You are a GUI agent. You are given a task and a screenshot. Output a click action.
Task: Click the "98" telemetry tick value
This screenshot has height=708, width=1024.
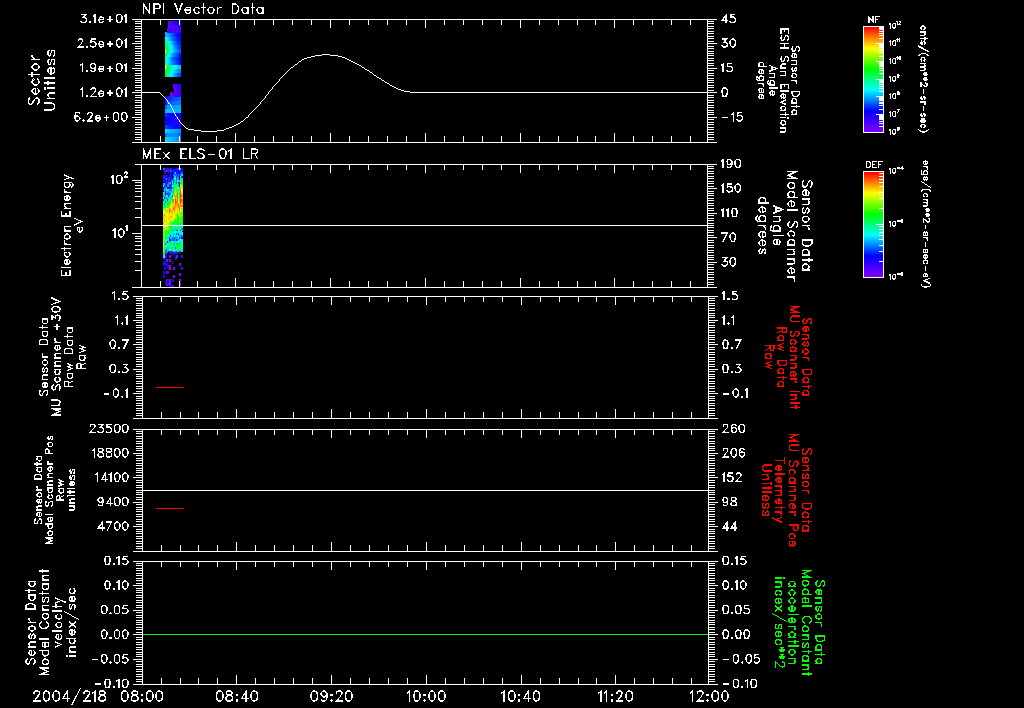click(729, 502)
